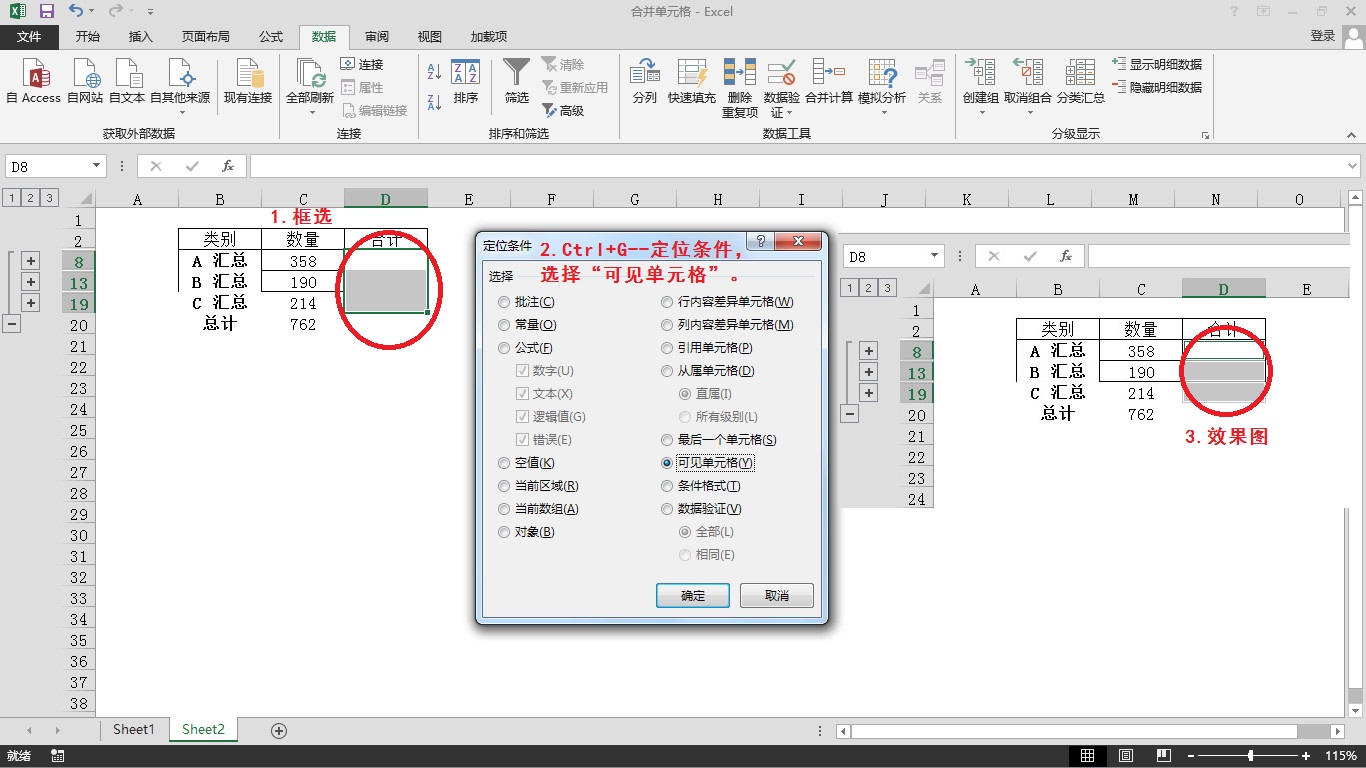Switch to Sheet1 tab
Image resolution: width=1366 pixels, height=768 pixels.
tap(134, 730)
